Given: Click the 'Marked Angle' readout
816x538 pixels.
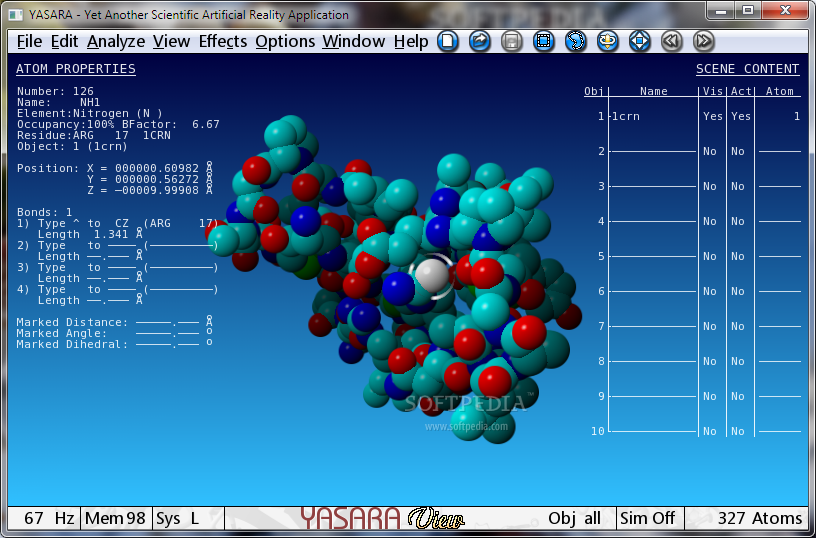Looking at the screenshot, I should click(x=114, y=334).
